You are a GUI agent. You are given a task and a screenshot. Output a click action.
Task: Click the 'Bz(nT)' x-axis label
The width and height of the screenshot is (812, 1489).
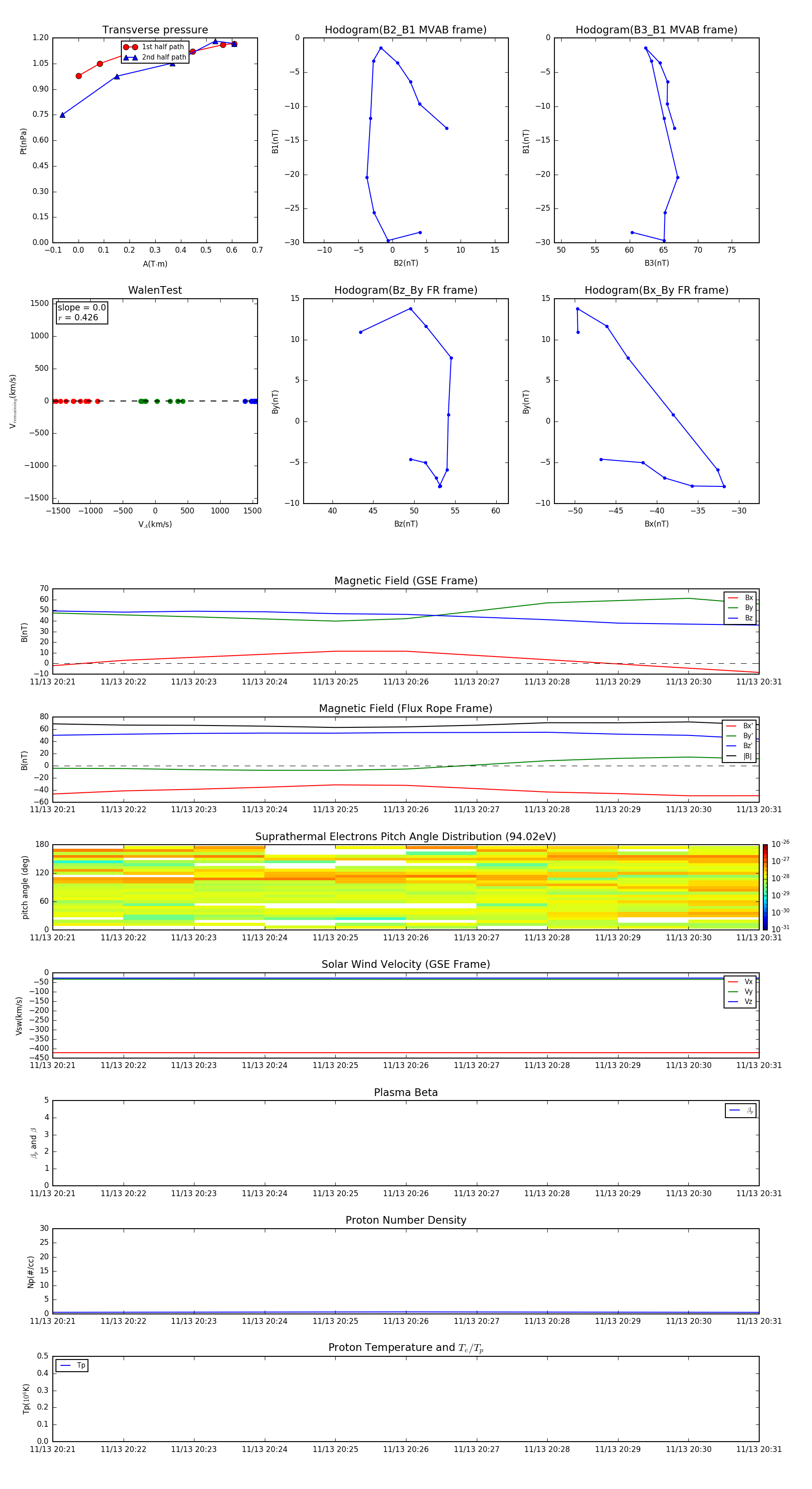tap(406, 524)
